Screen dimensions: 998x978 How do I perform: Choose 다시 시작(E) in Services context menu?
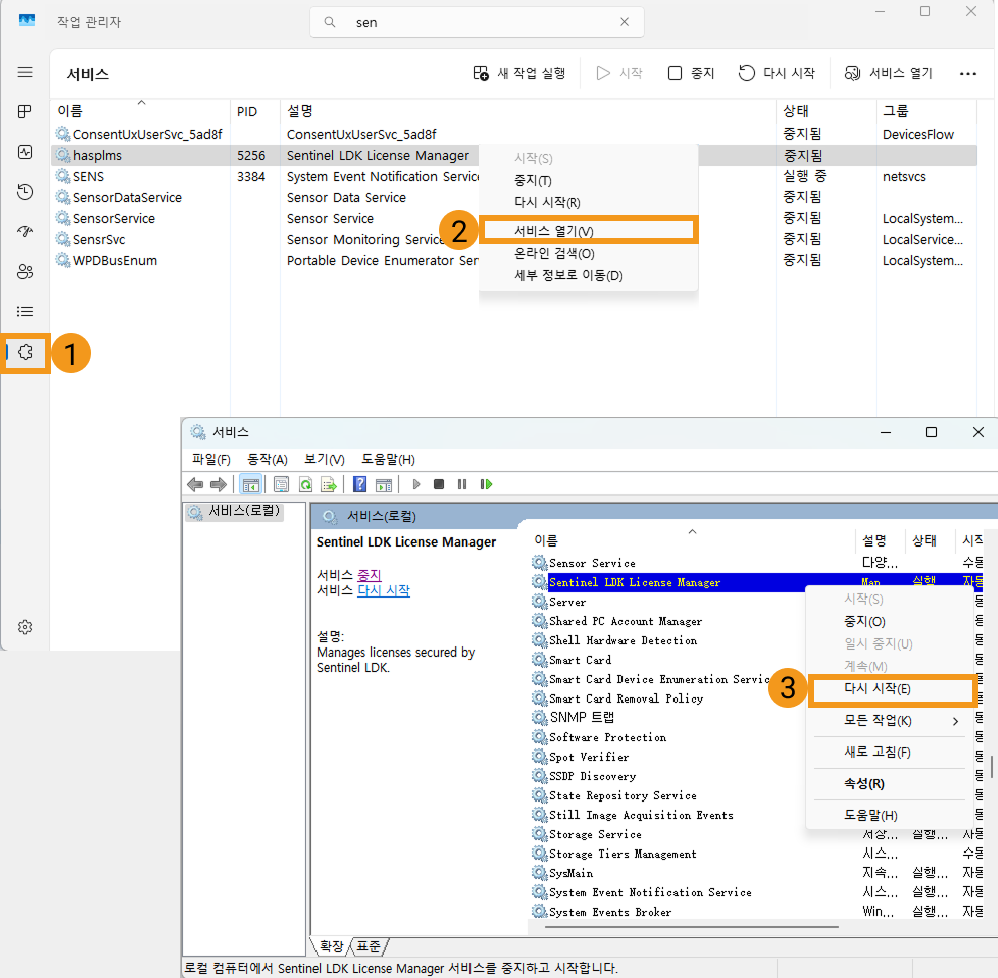(x=877, y=689)
